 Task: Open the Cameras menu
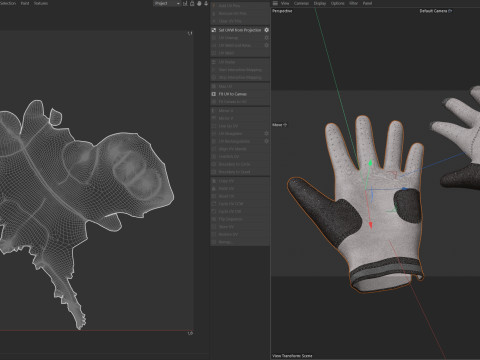point(301,3)
